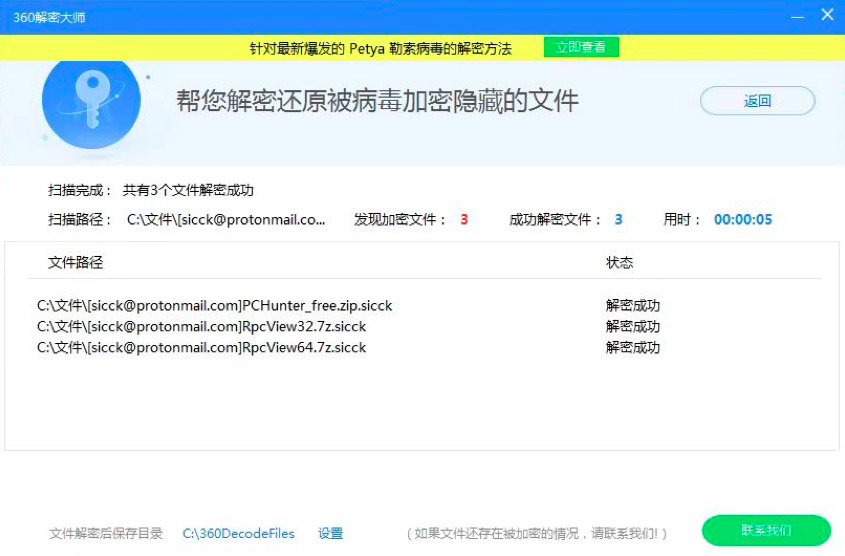
Task: Close the 360解密大师 window
Action: pyautogui.click(x=827, y=15)
